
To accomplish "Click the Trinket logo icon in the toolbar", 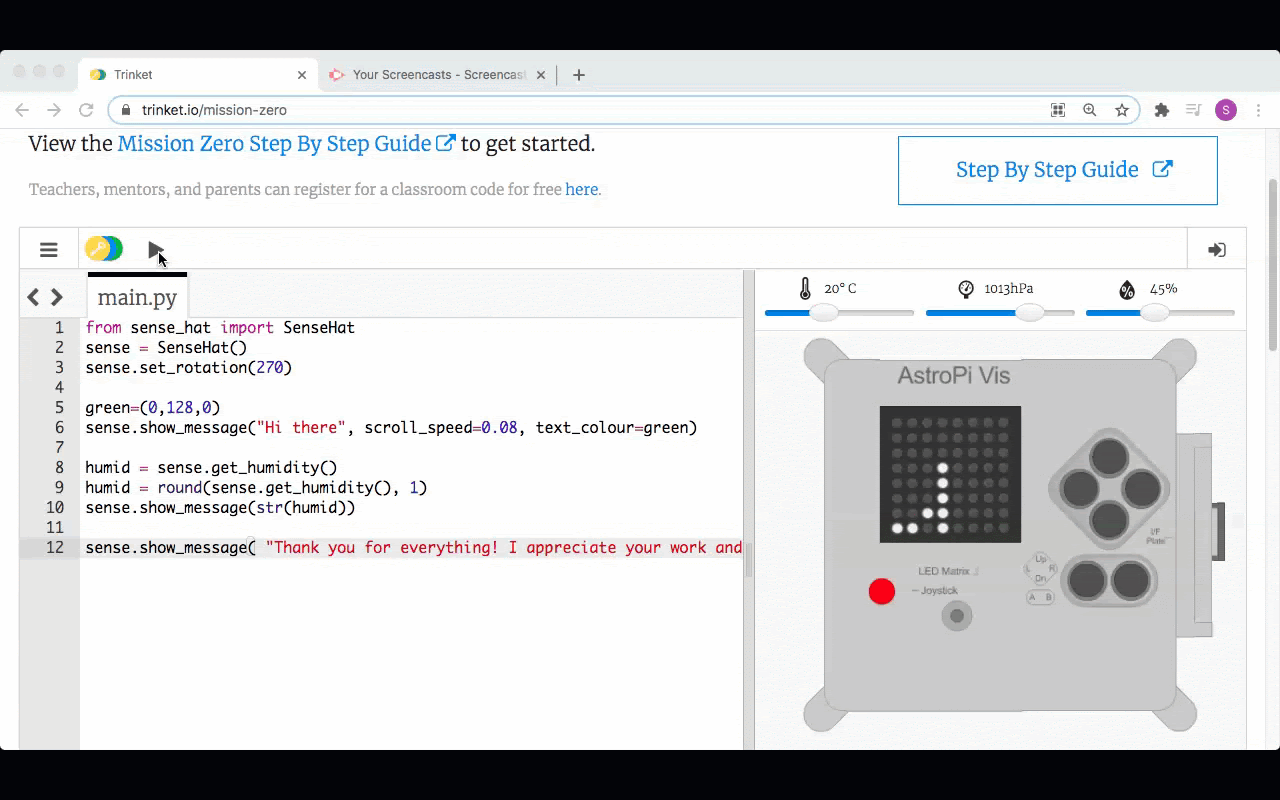I will coord(104,249).
